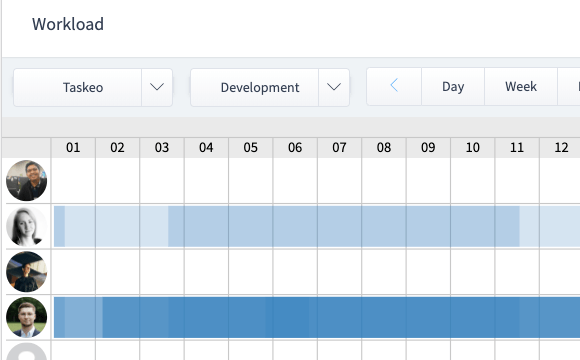Viewport: 580px width, 360px height.
Task: Switch to Day view
Action: pyautogui.click(x=453, y=87)
